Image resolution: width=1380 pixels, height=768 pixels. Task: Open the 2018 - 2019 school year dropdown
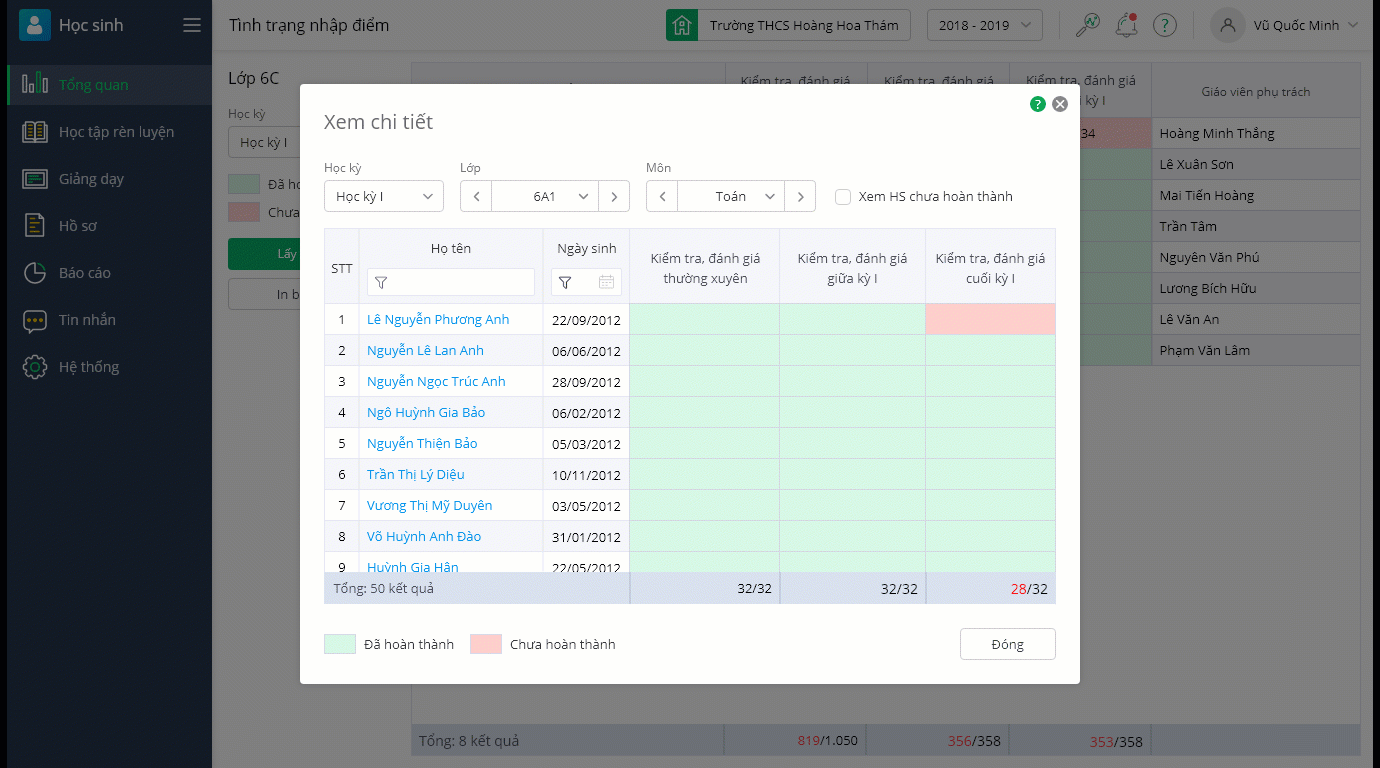(x=985, y=25)
